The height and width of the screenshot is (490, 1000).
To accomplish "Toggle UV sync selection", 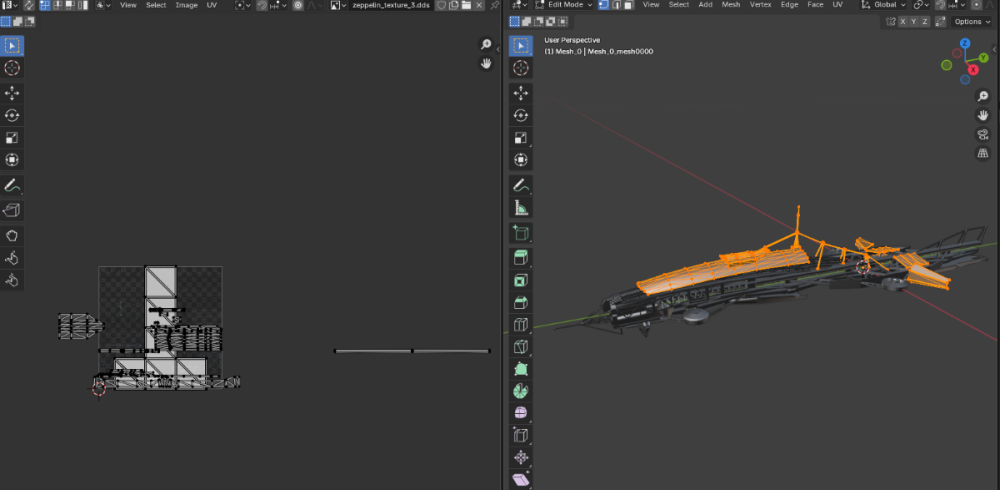I will (29, 5).
